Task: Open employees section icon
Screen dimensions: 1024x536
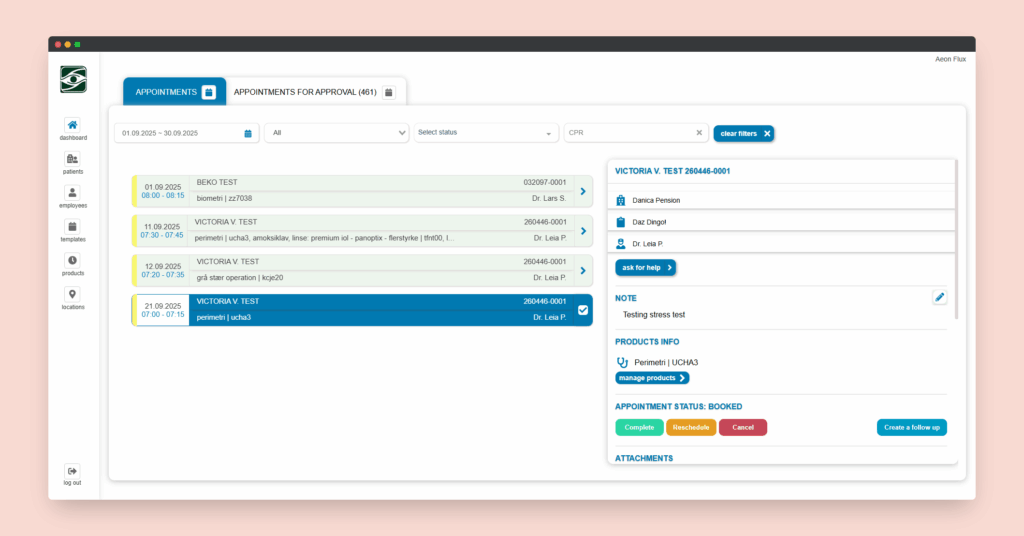Action: tap(72, 193)
